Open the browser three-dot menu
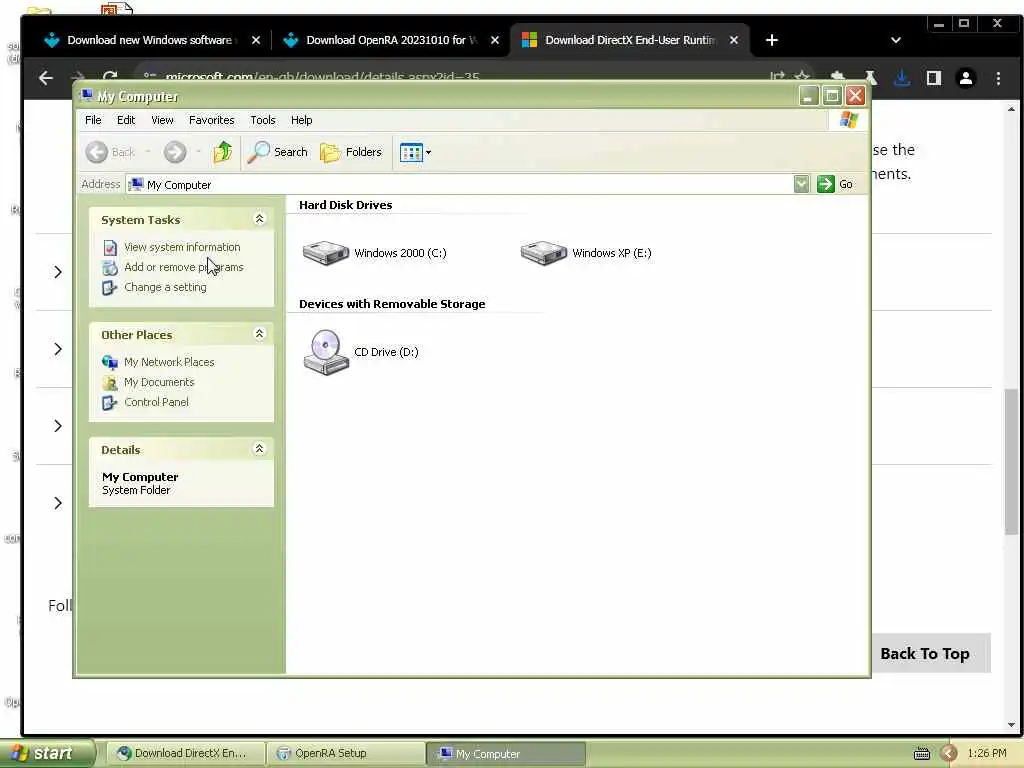 click(x=998, y=78)
